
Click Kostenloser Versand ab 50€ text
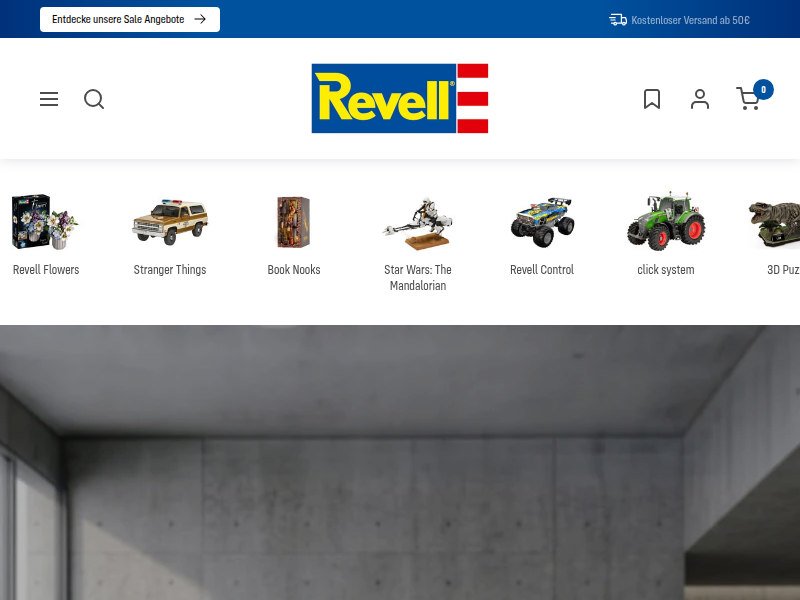[690, 20]
